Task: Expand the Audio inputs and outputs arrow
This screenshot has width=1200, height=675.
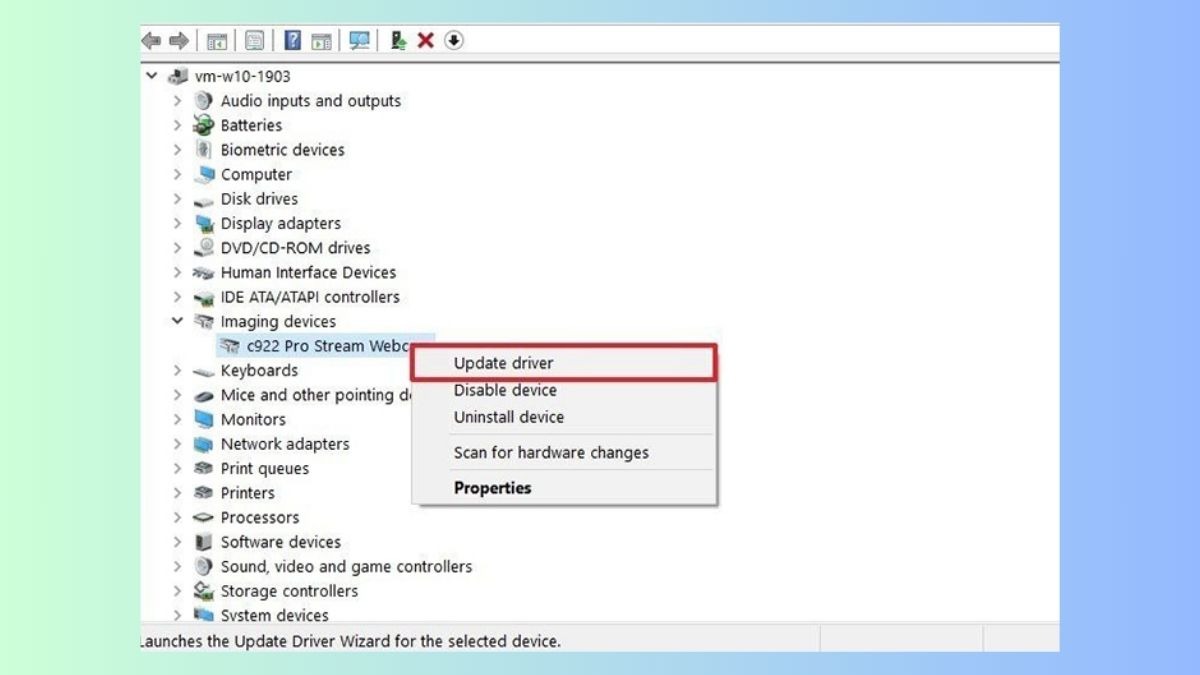Action: 177,101
